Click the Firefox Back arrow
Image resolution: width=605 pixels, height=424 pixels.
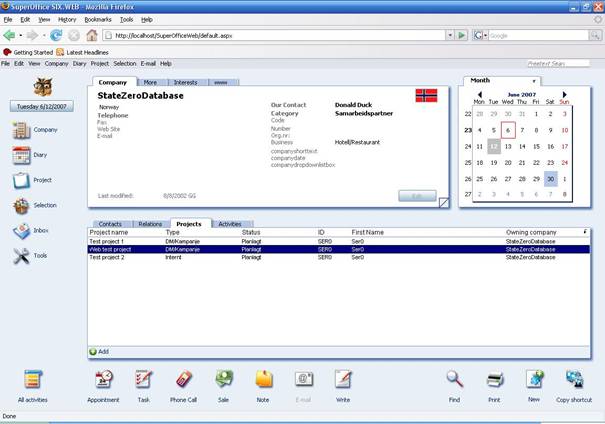(x=9, y=35)
